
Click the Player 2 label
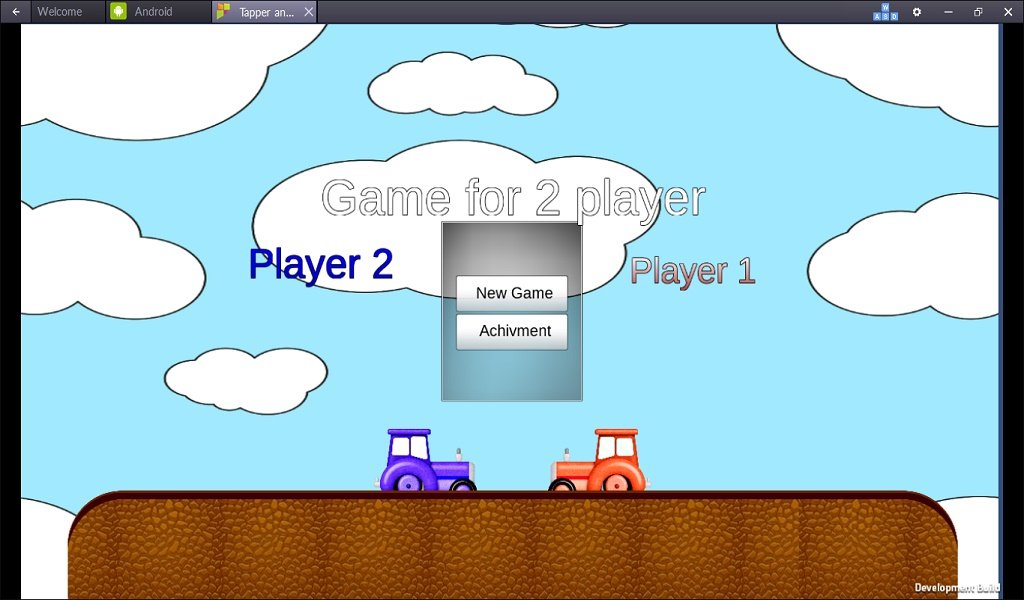tap(321, 264)
